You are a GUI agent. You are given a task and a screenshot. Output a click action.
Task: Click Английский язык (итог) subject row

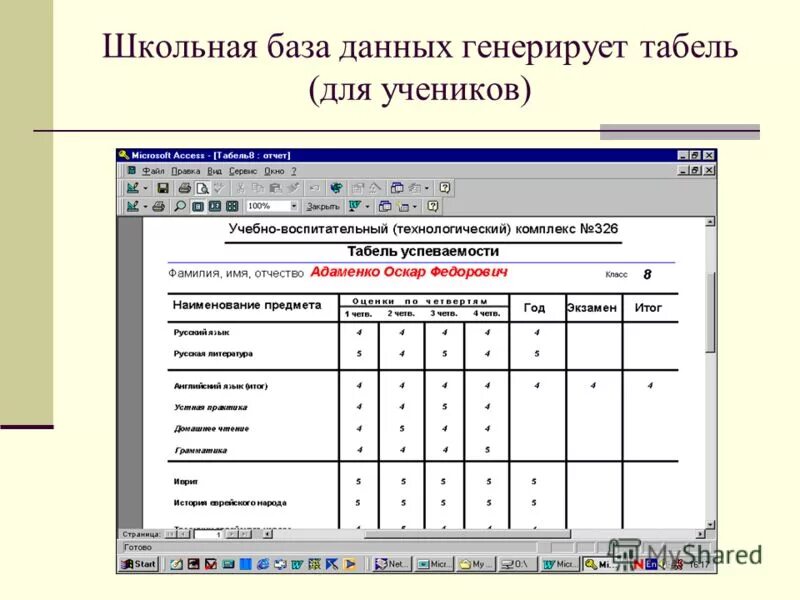pos(220,386)
